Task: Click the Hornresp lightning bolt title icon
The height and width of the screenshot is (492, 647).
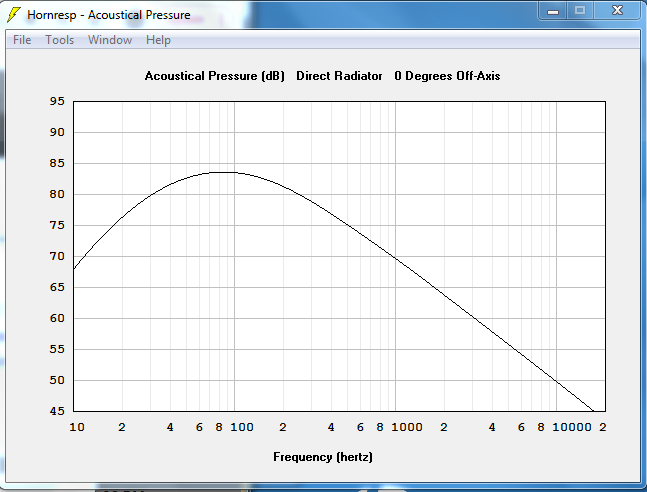Action: [x=14, y=15]
